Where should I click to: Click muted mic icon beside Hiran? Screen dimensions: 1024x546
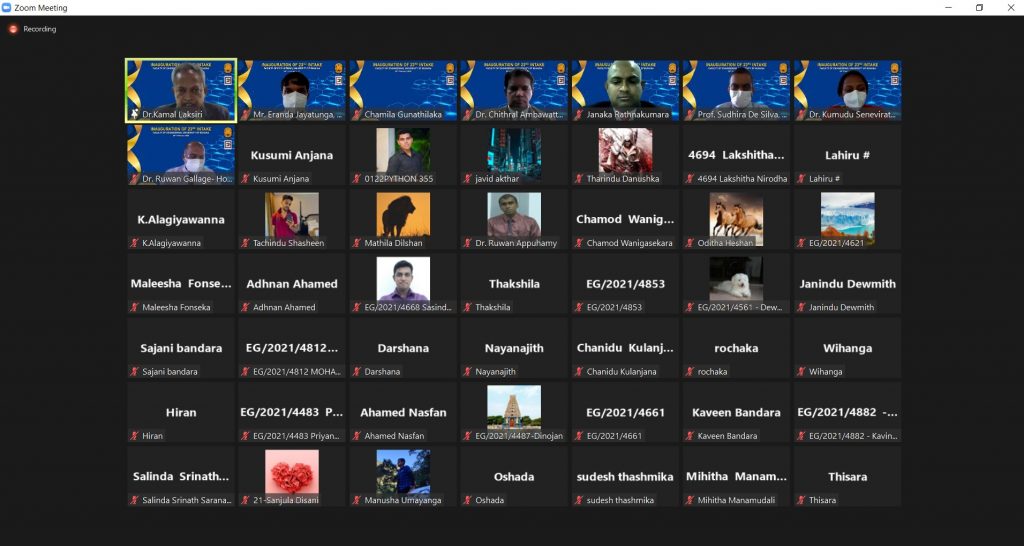[134, 436]
